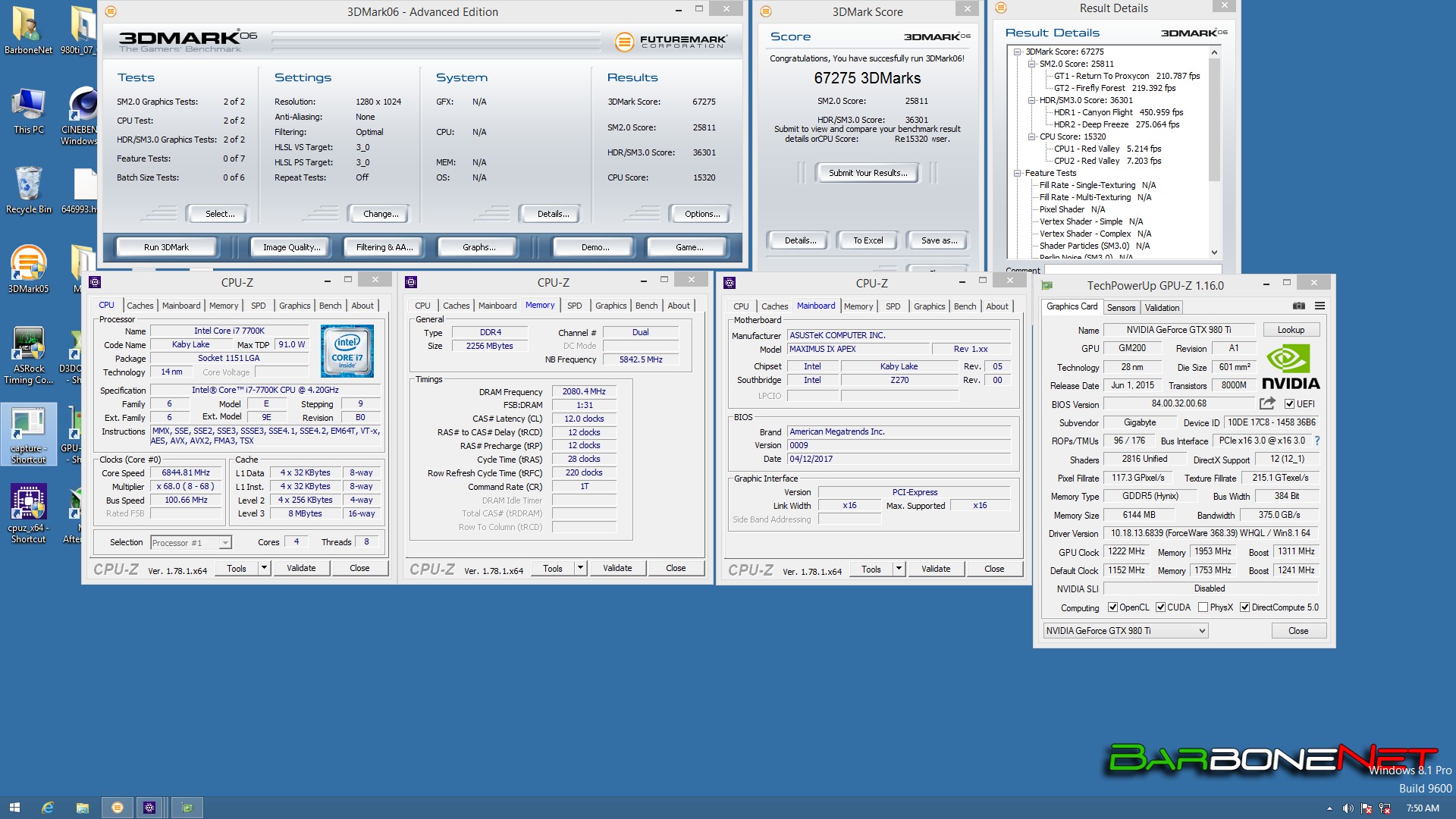Collapse the Feature Tests tree node
Viewport: 1456px width, 819px height.
1018,173
